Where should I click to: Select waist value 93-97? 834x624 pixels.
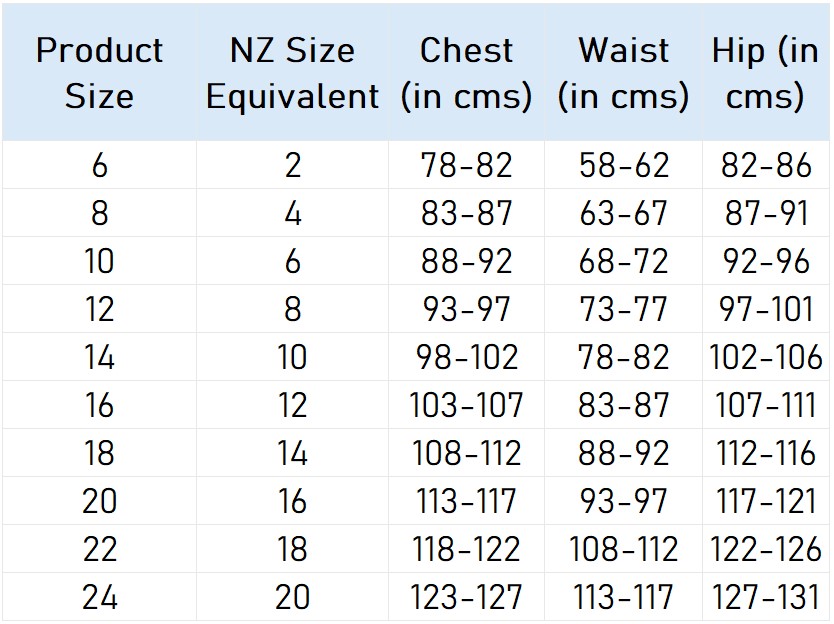(x=623, y=501)
